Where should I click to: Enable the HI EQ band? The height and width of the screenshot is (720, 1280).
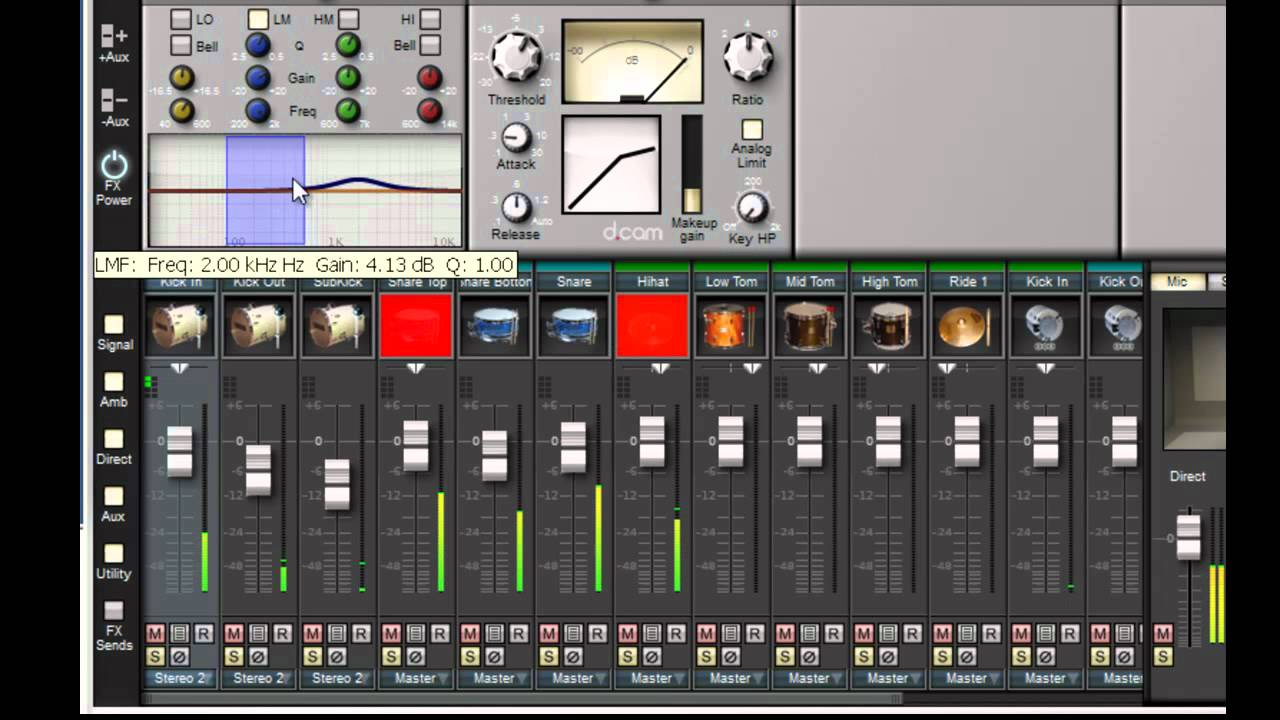click(430, 19)
